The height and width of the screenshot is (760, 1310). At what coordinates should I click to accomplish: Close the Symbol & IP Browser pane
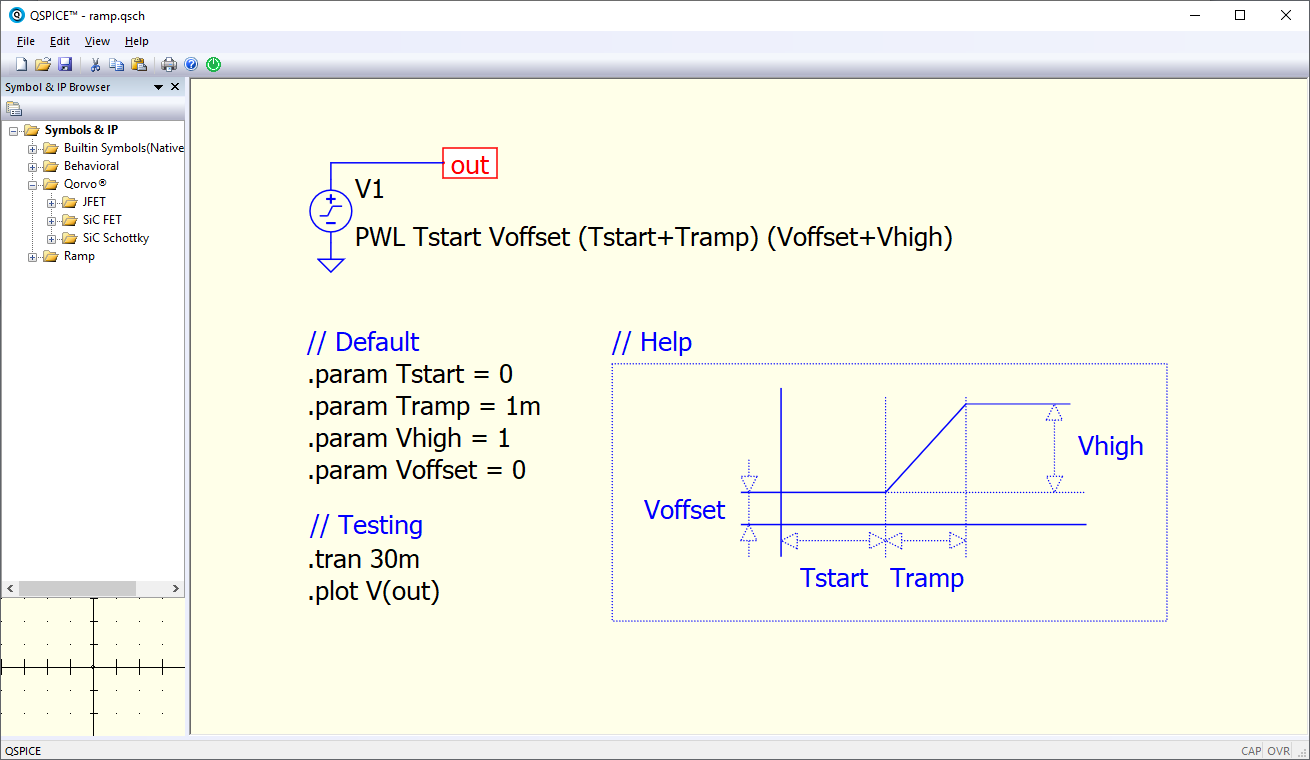point(175,87)
